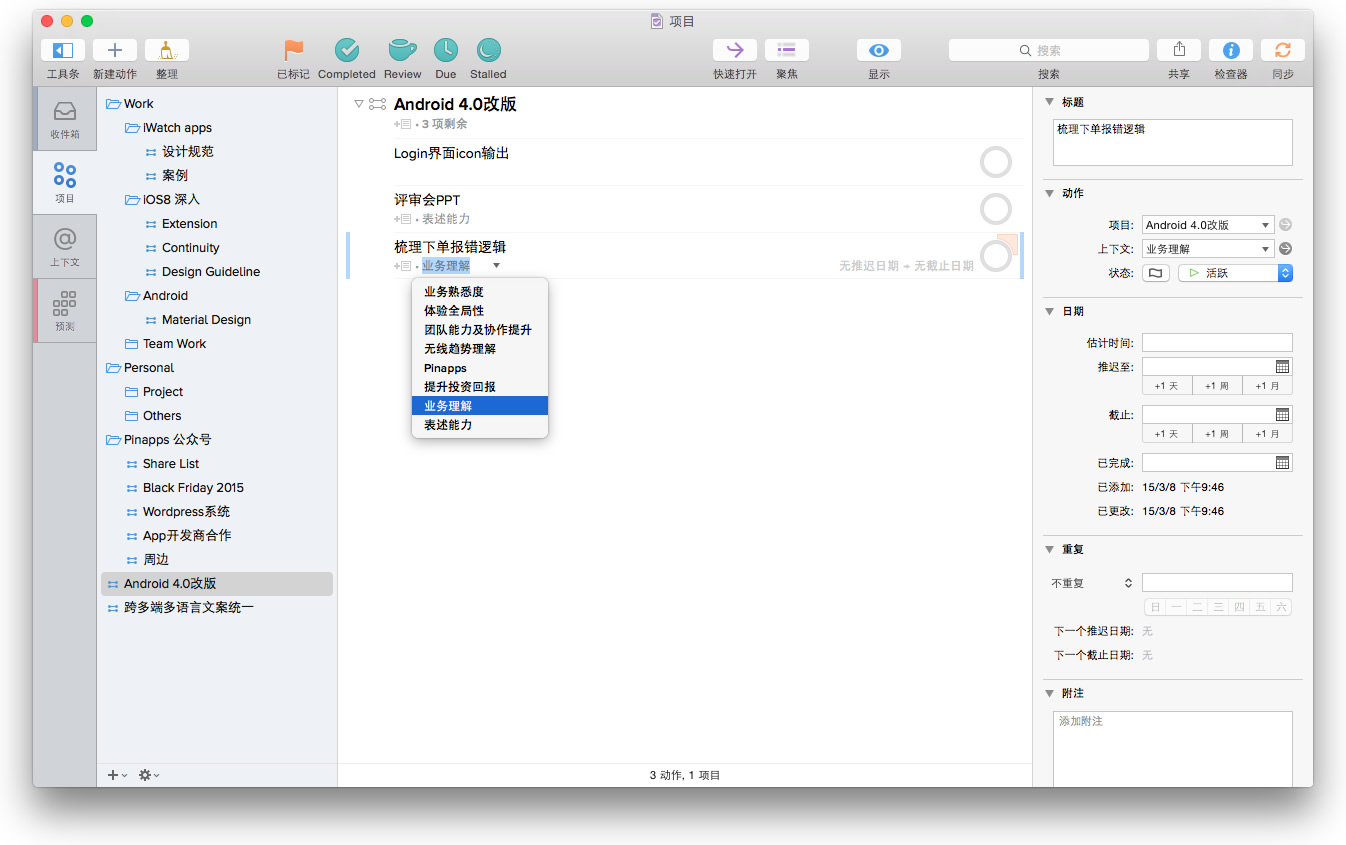Open the sidebar gear action menu
The width and height of the screenshot is (1346, 845).
point(148,775)
